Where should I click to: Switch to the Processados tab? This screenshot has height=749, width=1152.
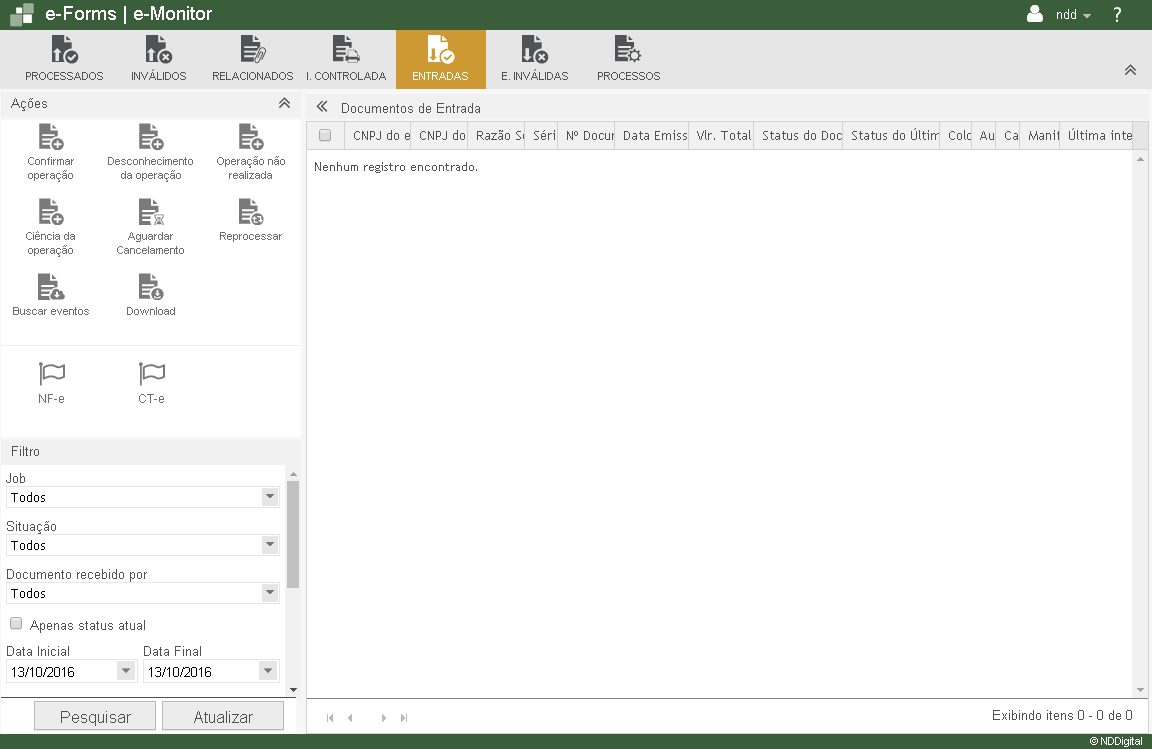point(64,59)
